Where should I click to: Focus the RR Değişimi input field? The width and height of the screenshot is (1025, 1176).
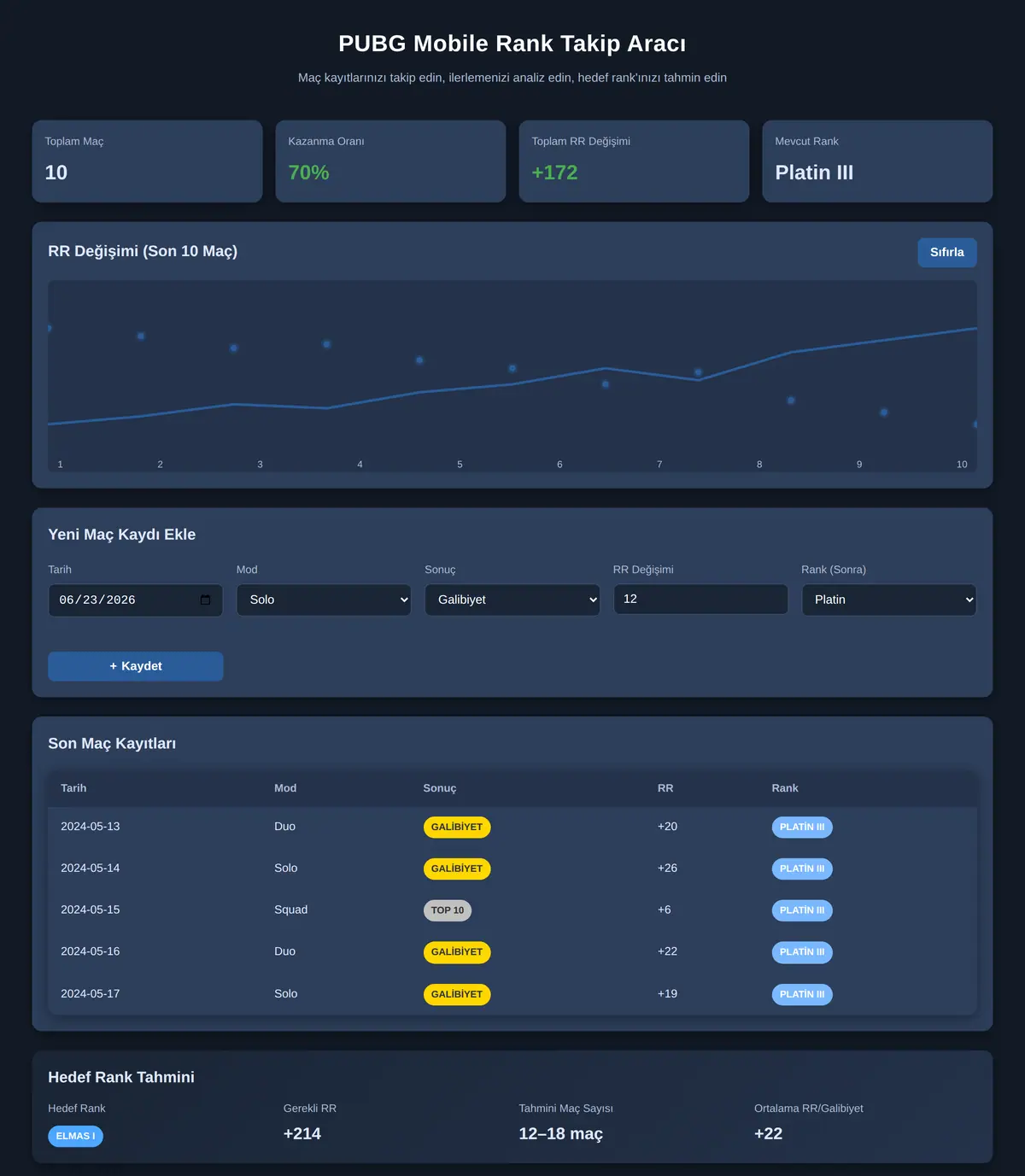pyautogui.click(x=700, y=599)
